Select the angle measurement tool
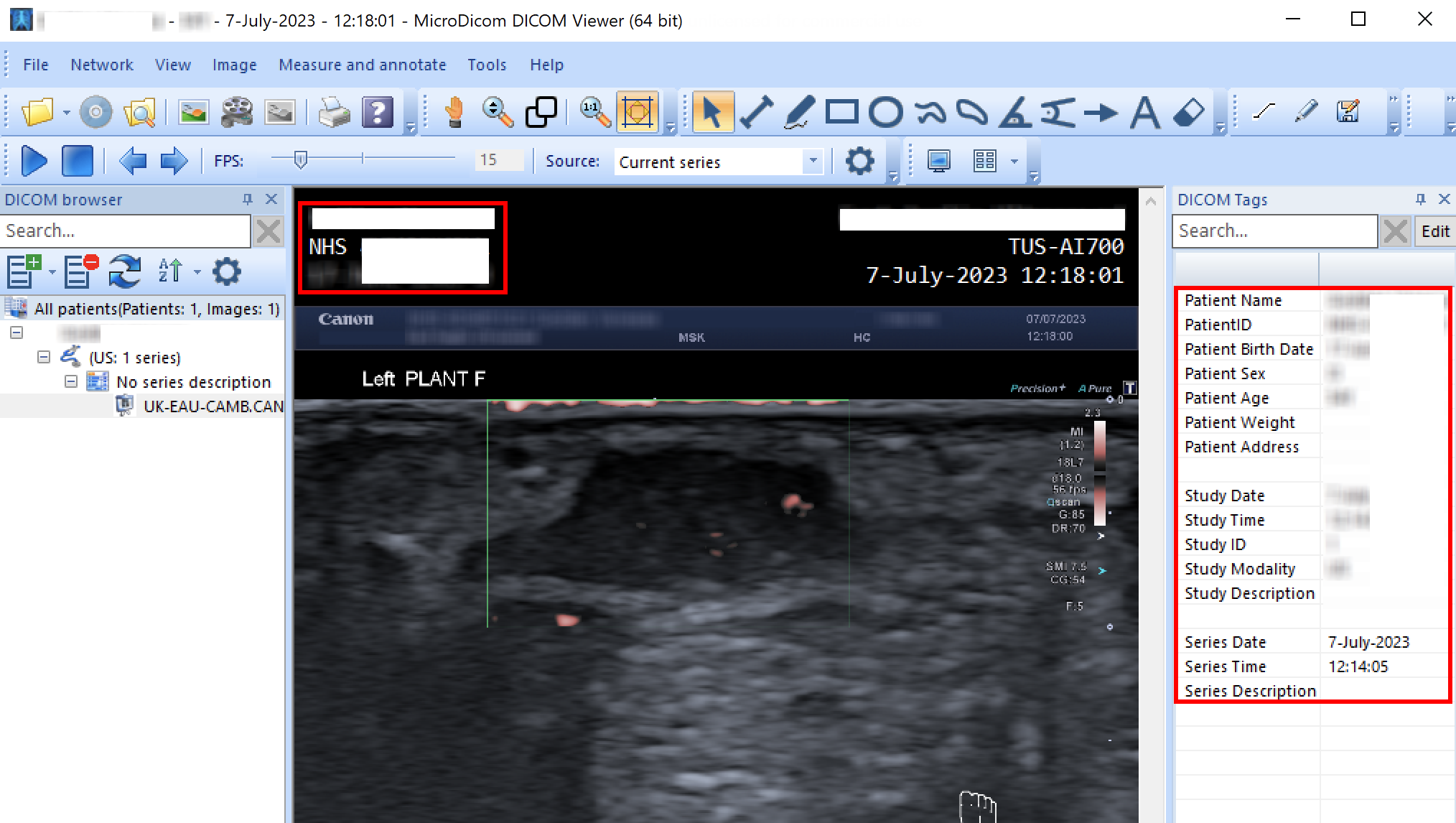 pos(1014,112)
